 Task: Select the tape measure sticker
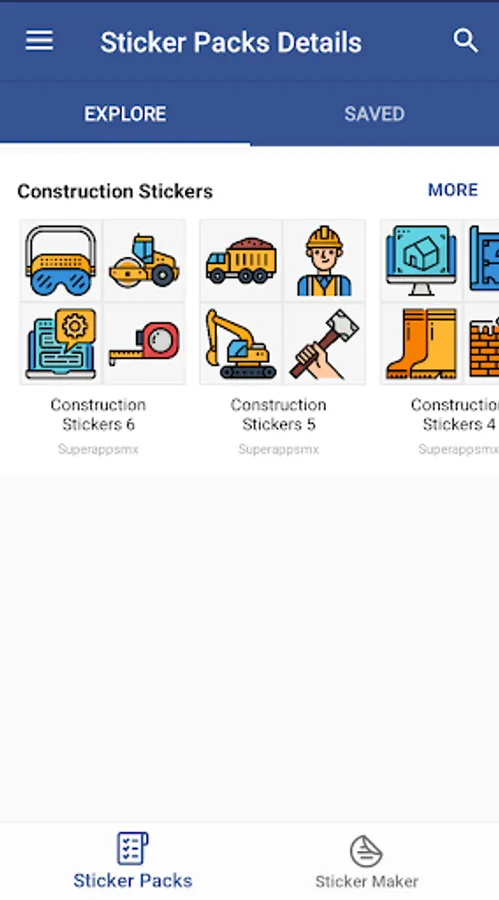click(144, 343)
